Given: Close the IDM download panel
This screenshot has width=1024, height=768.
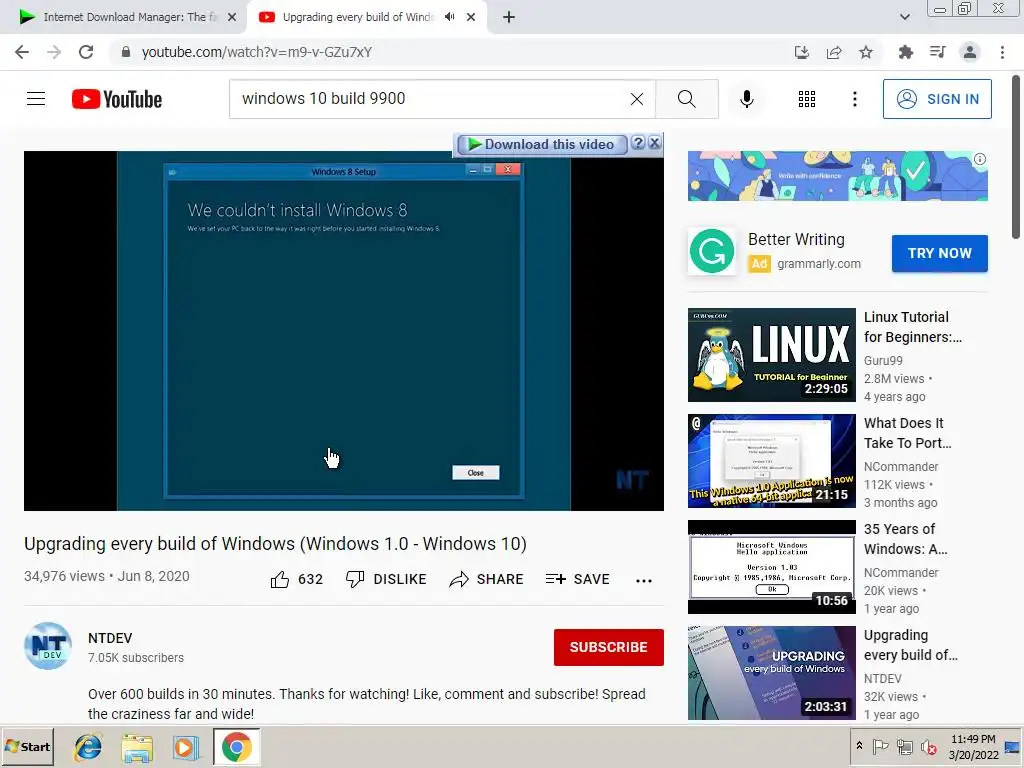Looking at the screenshot, I should click(x=654, y=143).
